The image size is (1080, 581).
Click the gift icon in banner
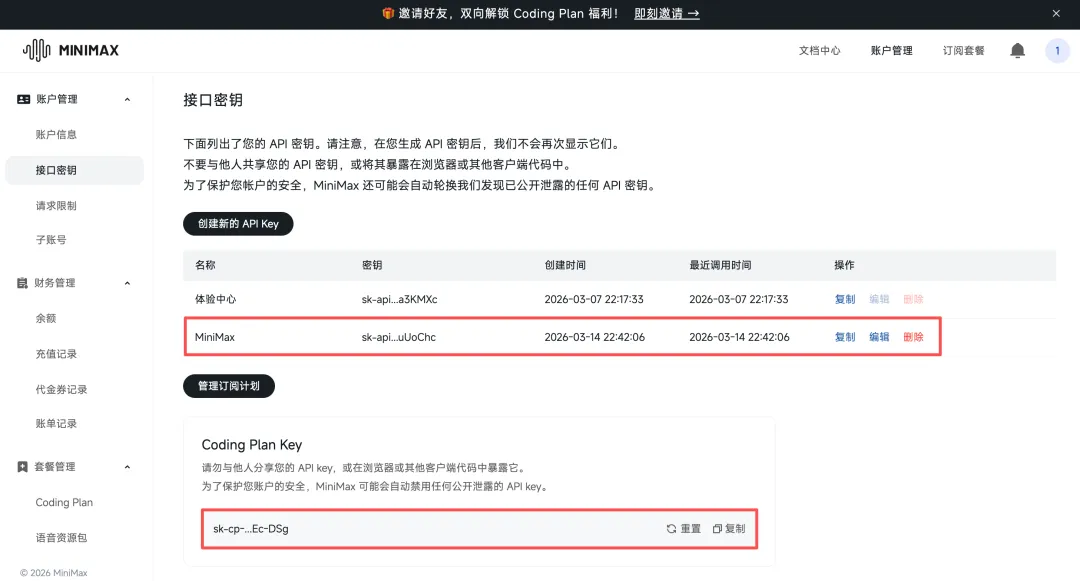click(x=388, y=13)
